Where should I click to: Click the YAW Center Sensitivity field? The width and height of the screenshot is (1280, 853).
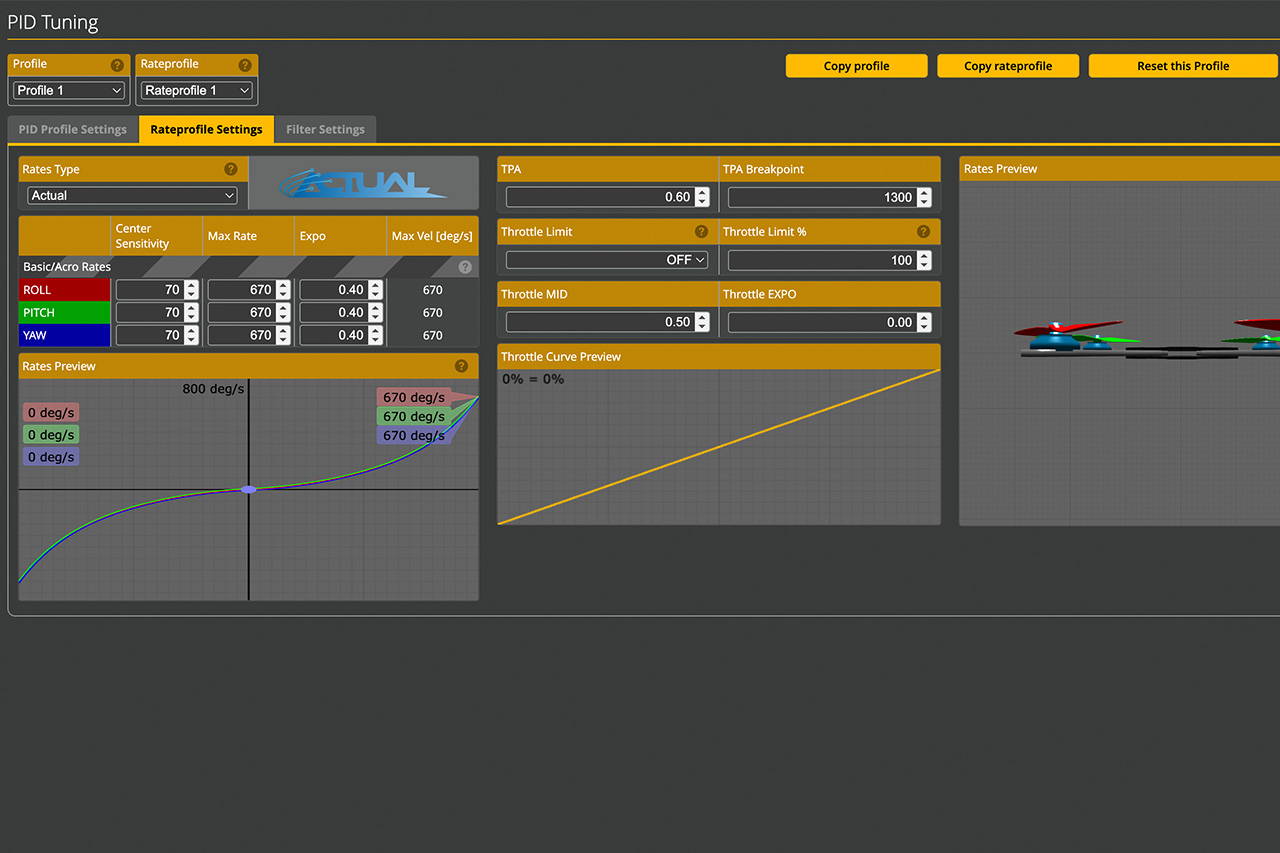click(157, 335)
